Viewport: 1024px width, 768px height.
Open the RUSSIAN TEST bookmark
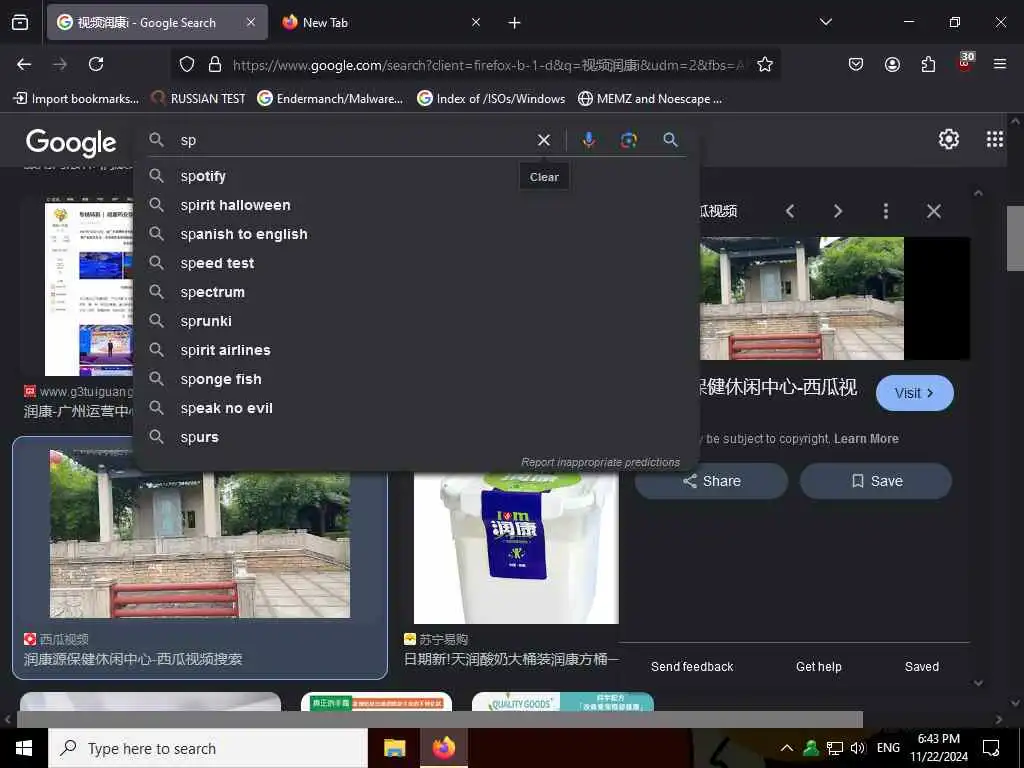click(198, 99)
